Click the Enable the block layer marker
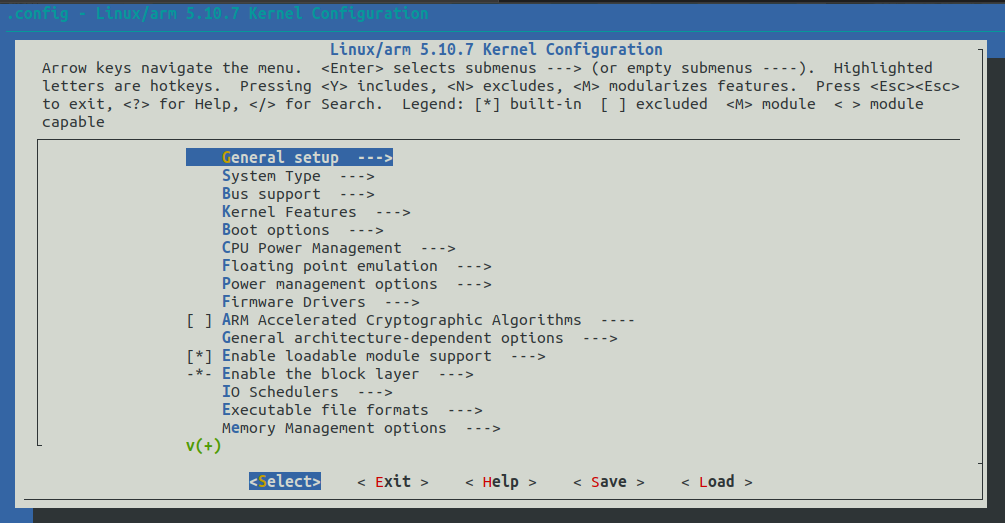 point(199,374)
